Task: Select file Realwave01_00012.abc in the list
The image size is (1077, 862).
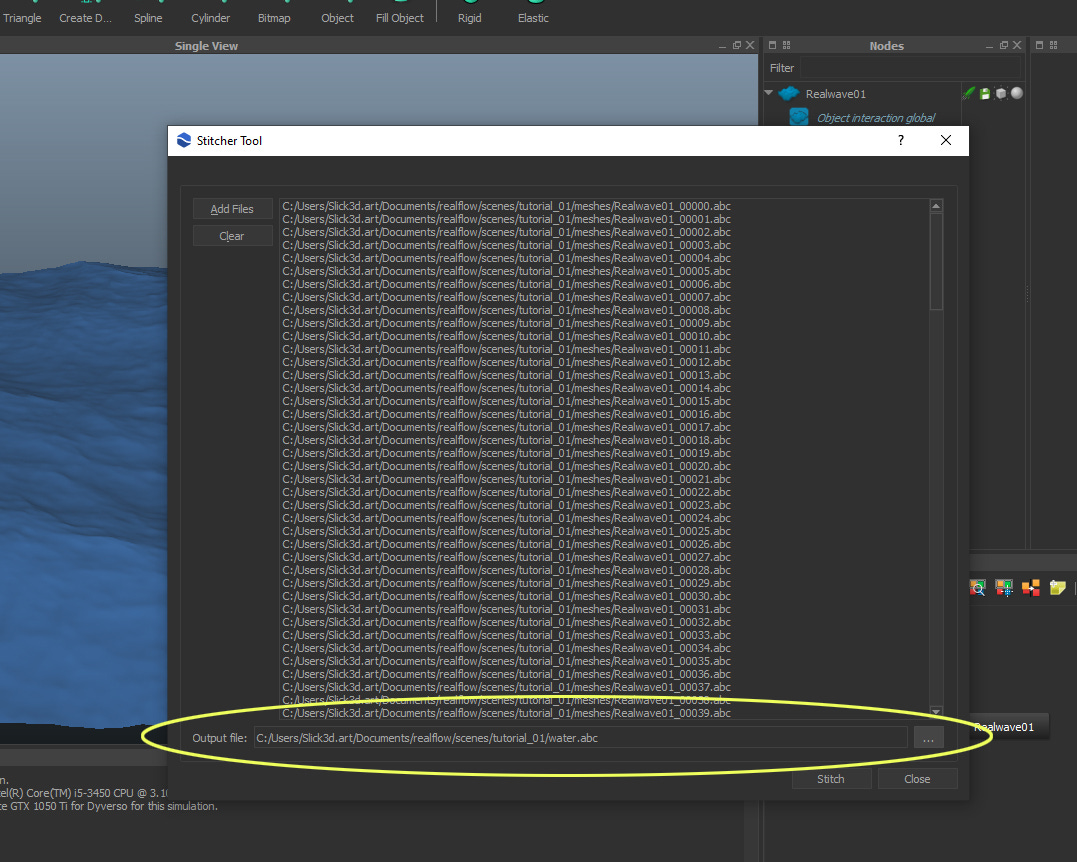Action: (506, 362)
